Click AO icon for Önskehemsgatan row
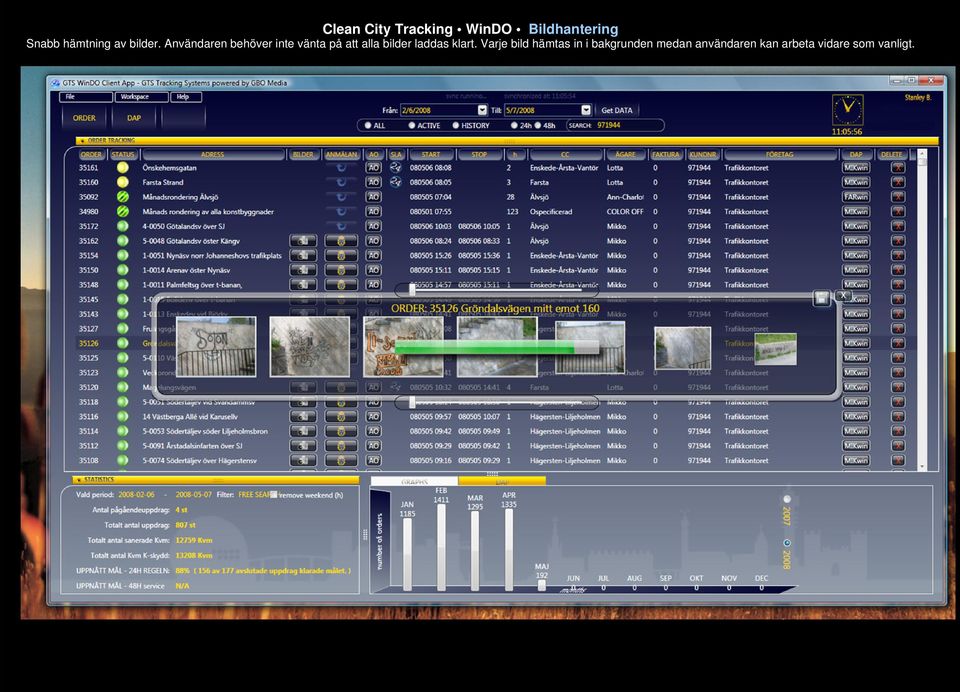Image resolution: width=960 pixels, height=692 pixels. [373, 167]
